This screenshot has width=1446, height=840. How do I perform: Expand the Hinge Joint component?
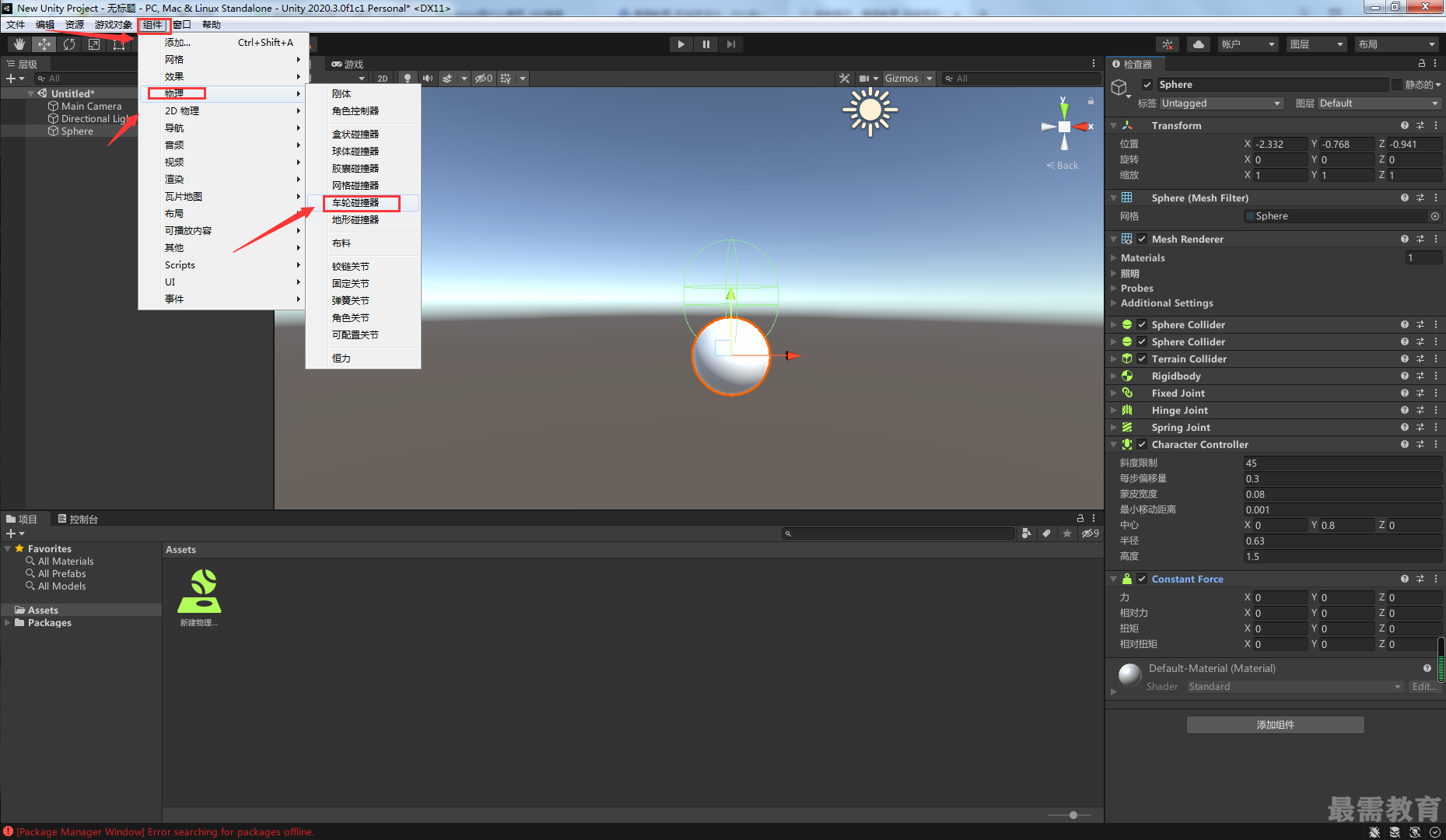pos(1114,411)
